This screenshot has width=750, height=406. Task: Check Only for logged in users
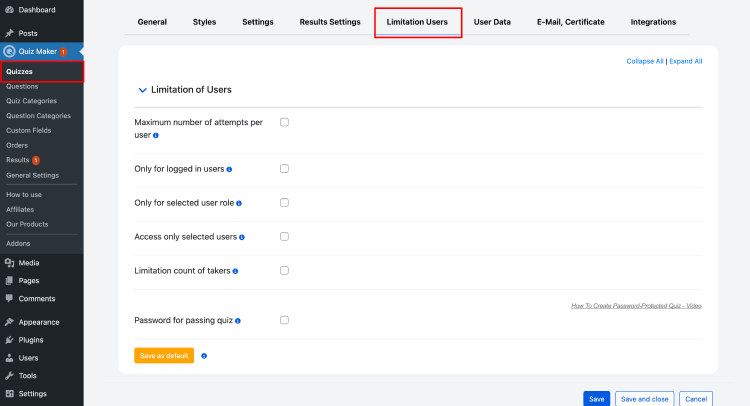click(x=284, y=168)
